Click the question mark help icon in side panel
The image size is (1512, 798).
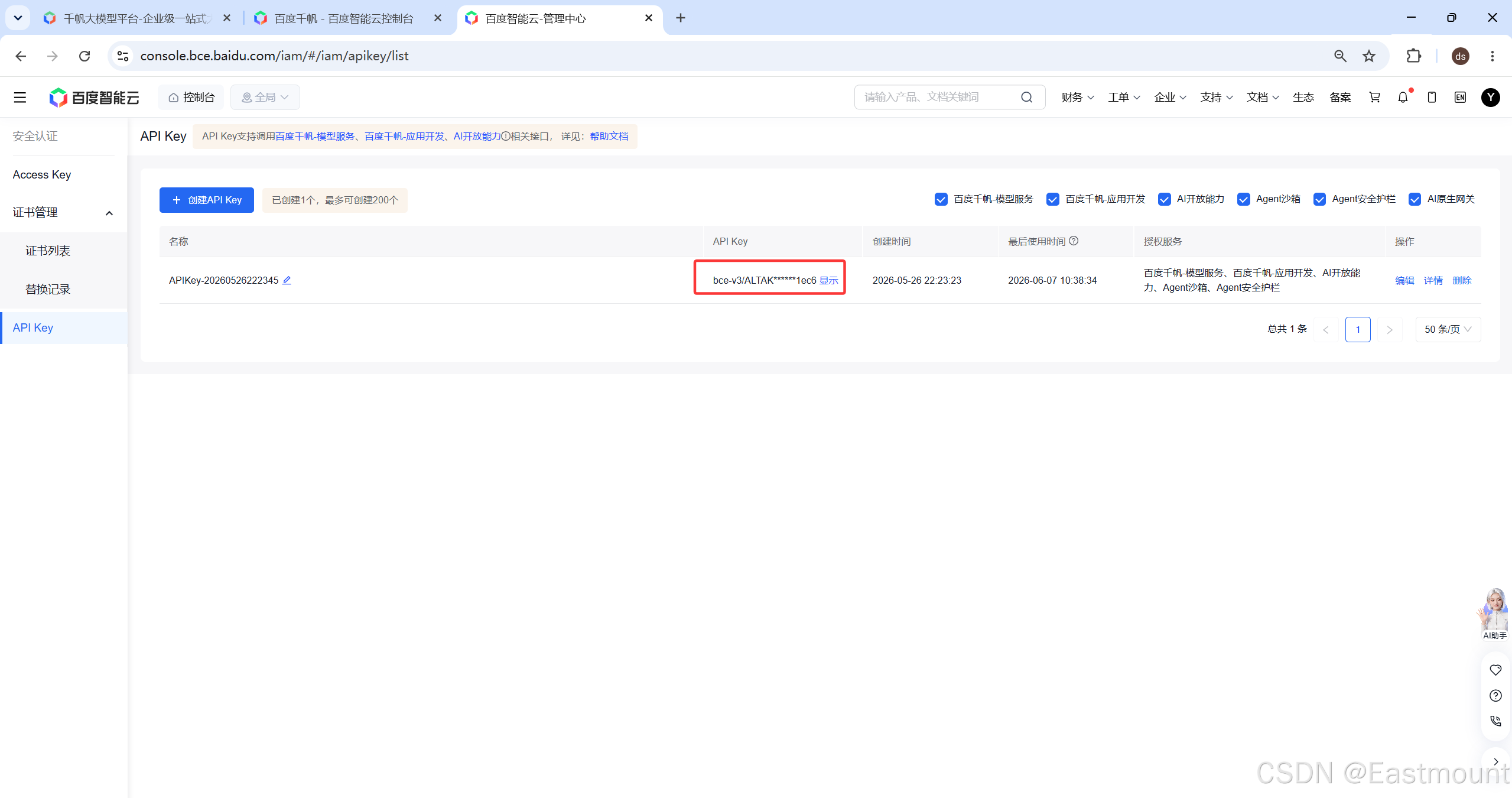1495,696
